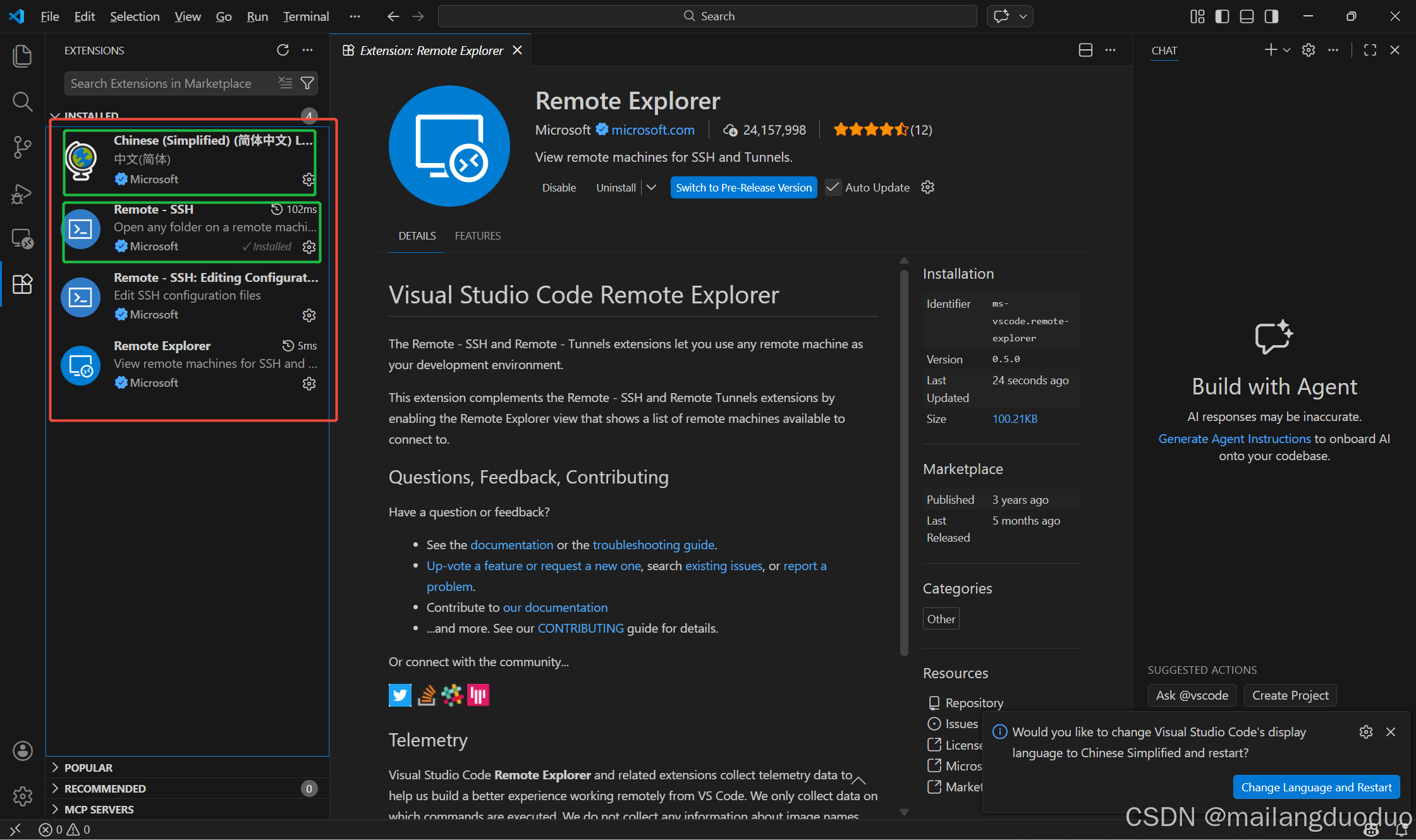Viewport: 1416px width, 840px height.
Task: Click Change Language and Restart button
Action: pyautogui.click(x=1316, y=787)
